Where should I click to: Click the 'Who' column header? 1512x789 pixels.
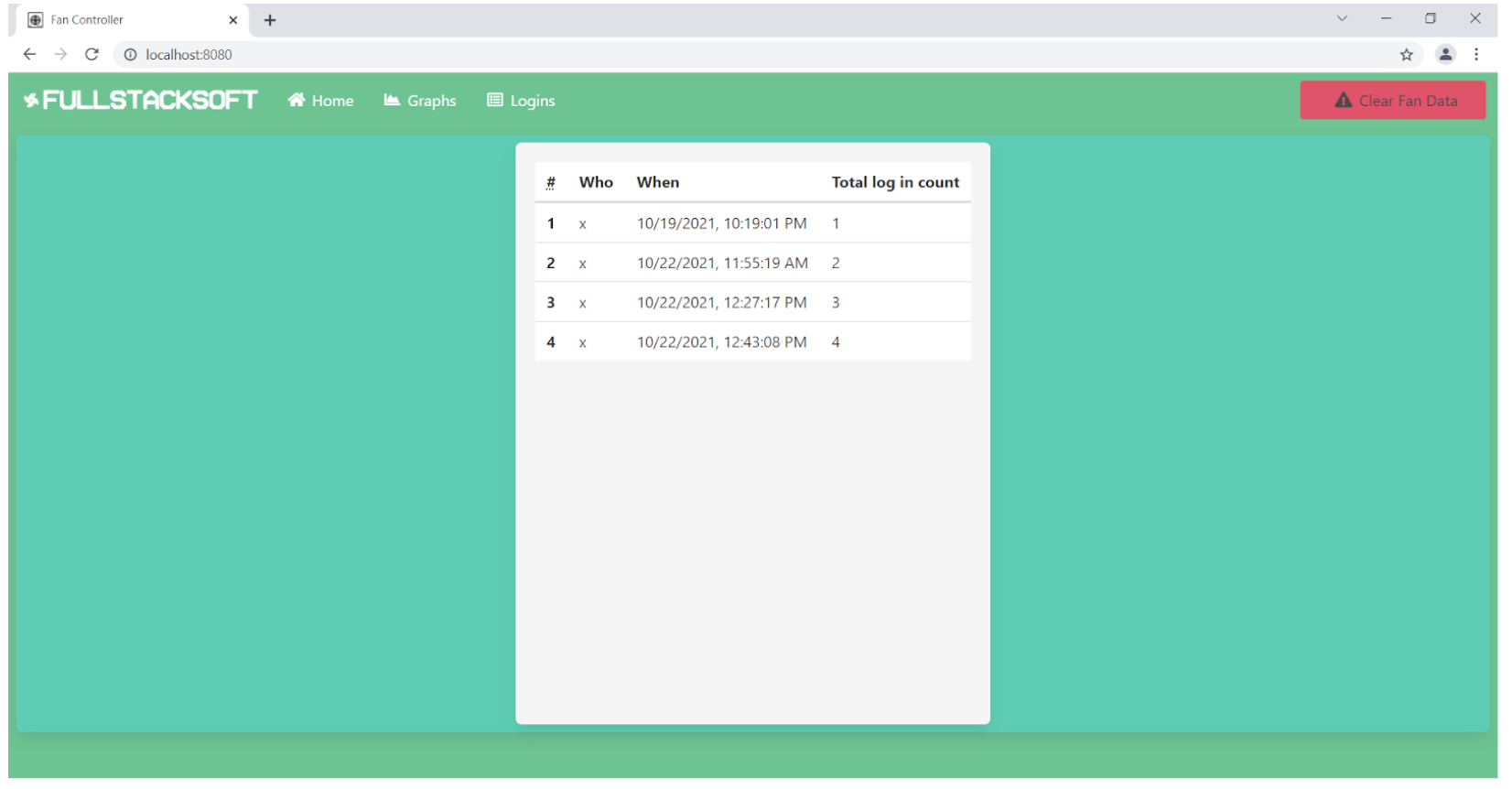(x=596, y=182)
